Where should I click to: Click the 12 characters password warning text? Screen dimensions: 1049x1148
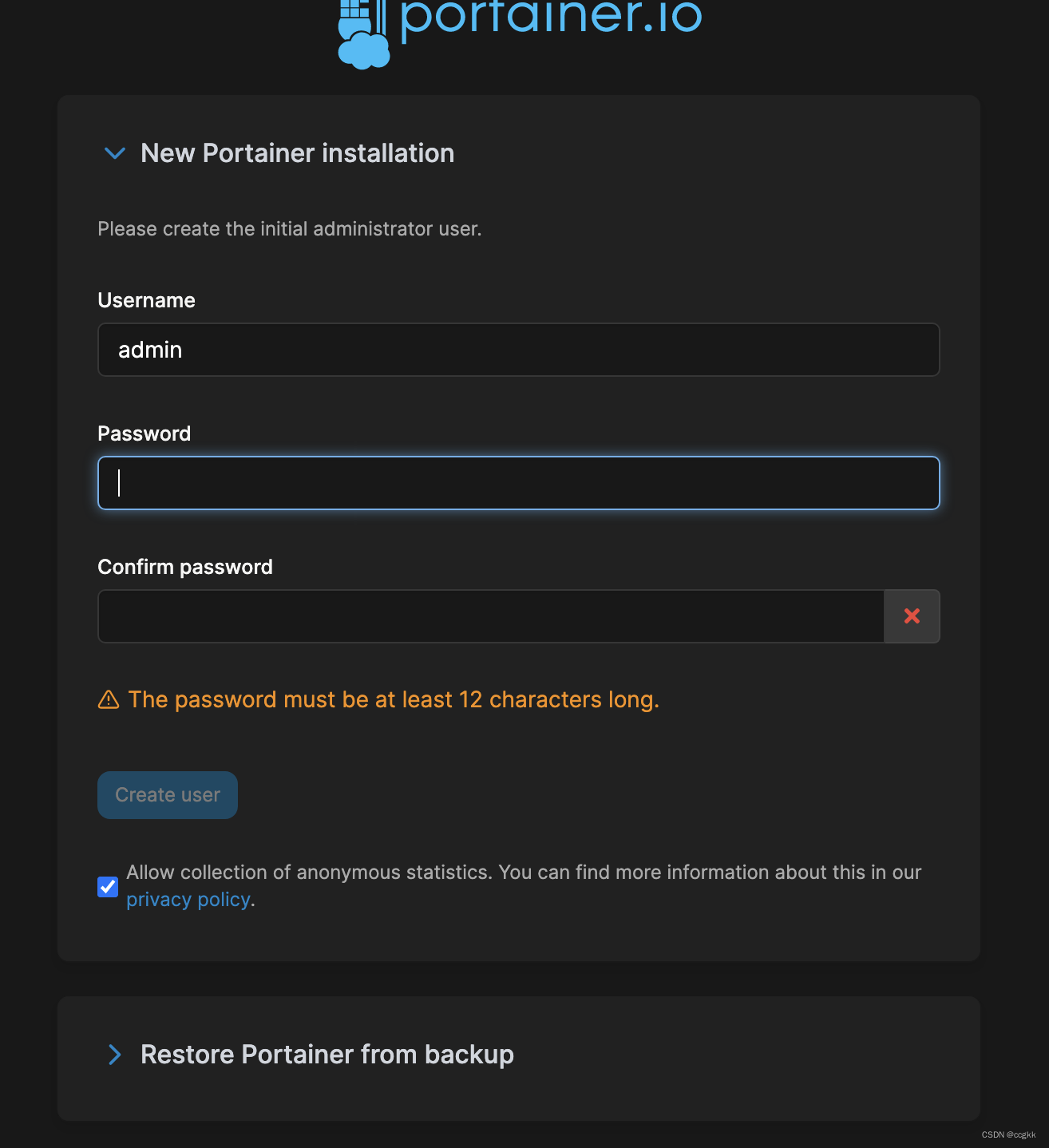(394, 700)
